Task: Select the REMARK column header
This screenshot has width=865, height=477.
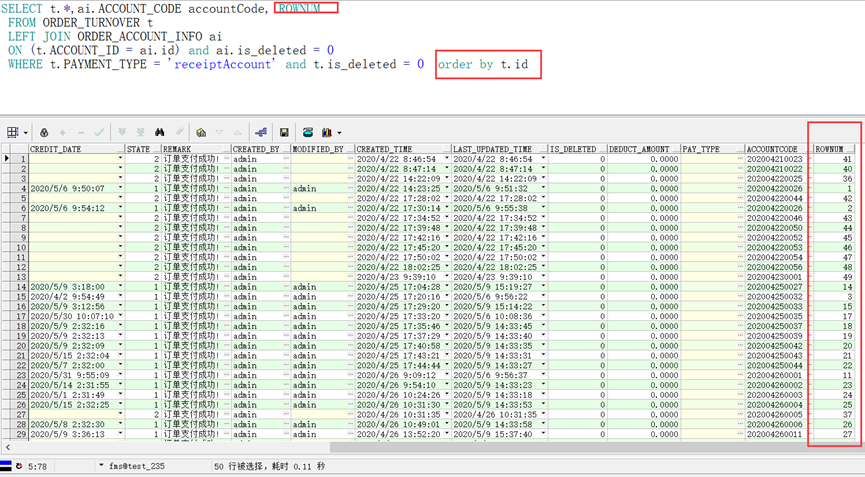Action: click(196, 149)
